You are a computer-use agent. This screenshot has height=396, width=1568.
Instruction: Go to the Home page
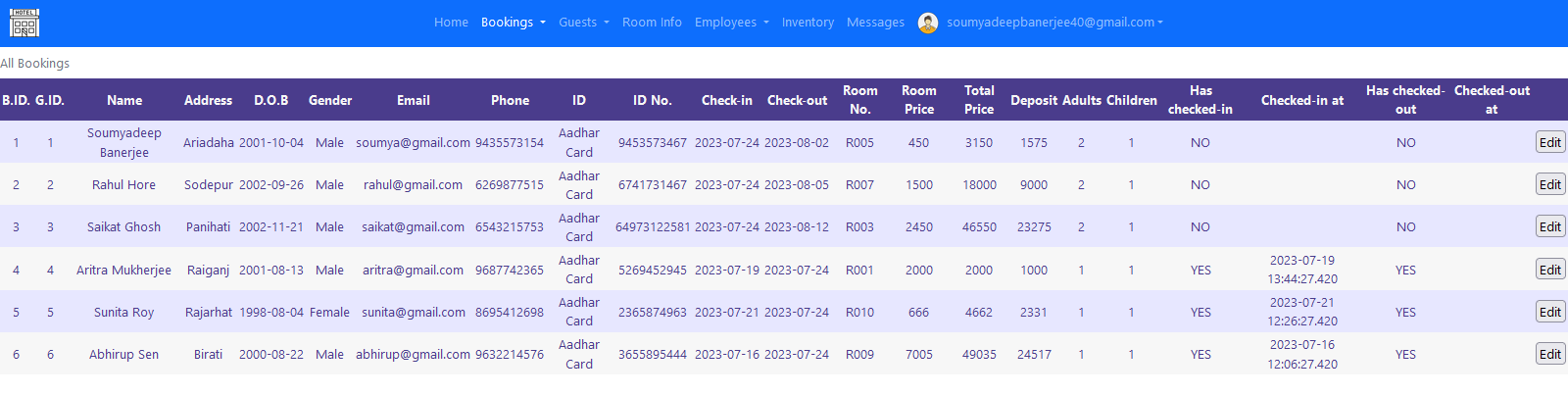point(451,23)
